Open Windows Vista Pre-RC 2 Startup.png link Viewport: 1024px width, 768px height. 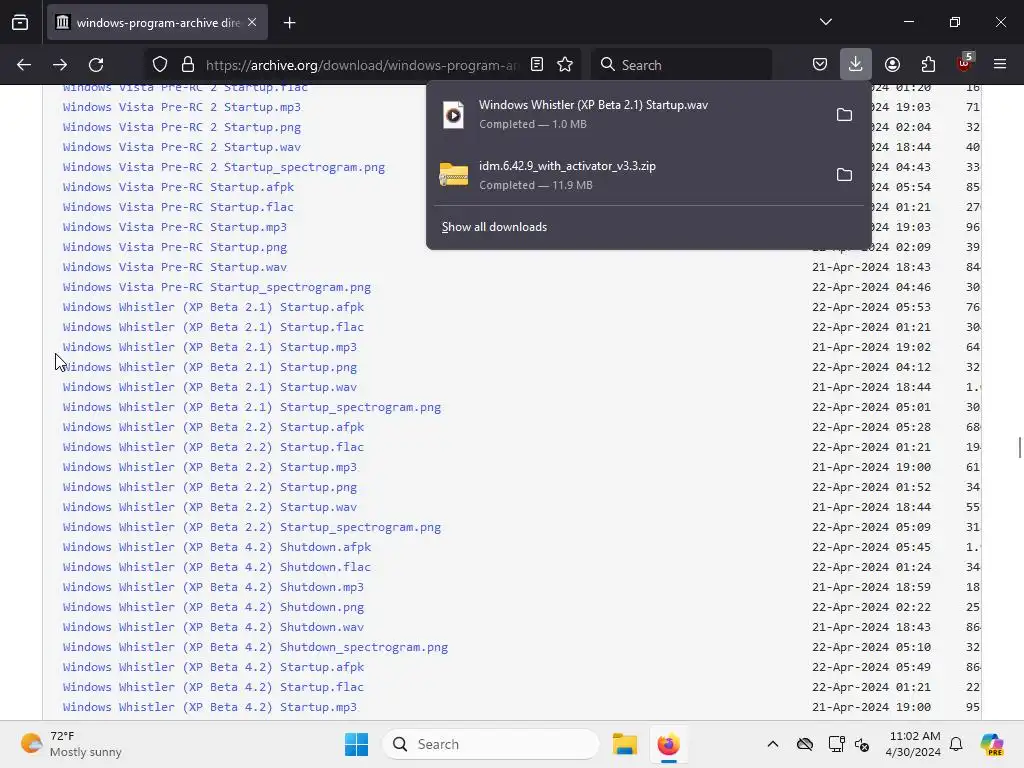click(182, 127)
